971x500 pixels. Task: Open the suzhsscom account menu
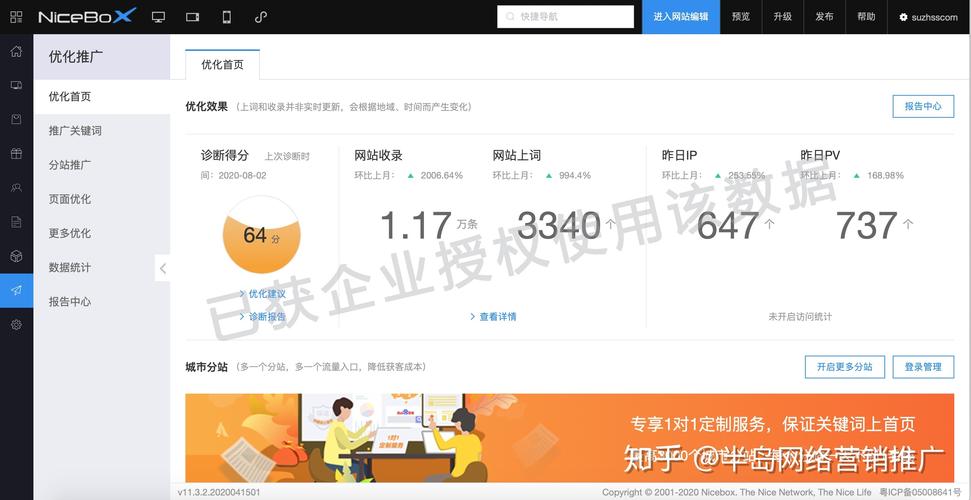pyautogui.click(x=927, y=17)
